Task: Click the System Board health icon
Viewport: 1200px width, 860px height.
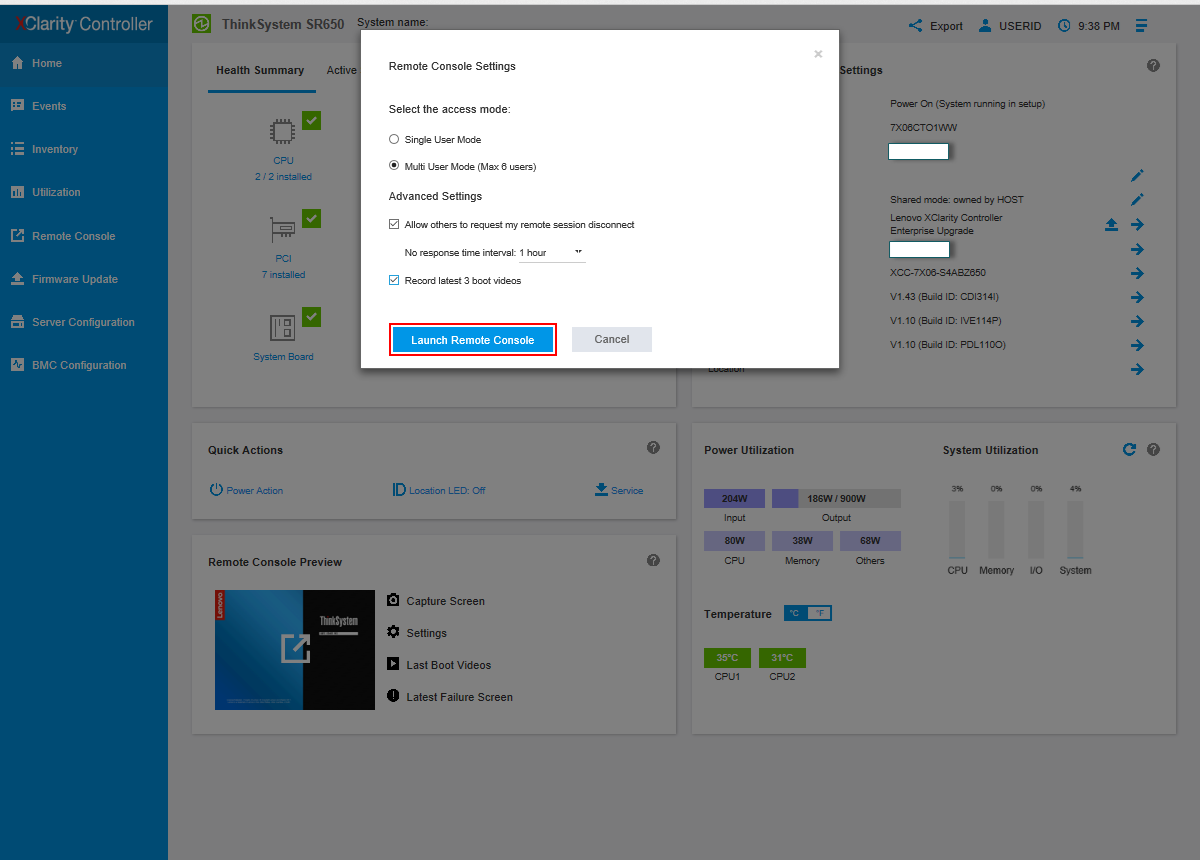Action: tap(283, 328)
